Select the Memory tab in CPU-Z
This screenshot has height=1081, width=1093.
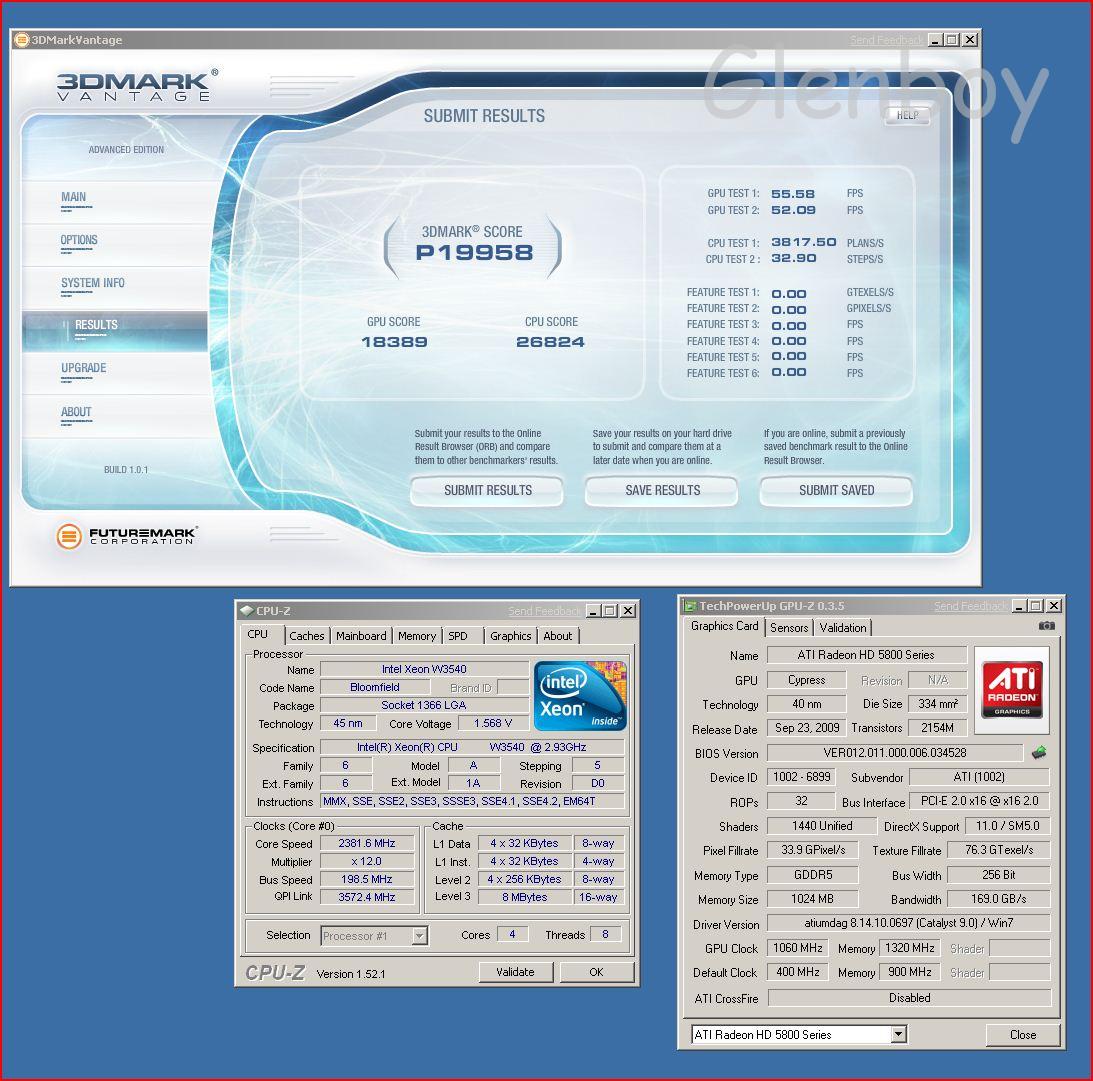[x=416, y=636]
